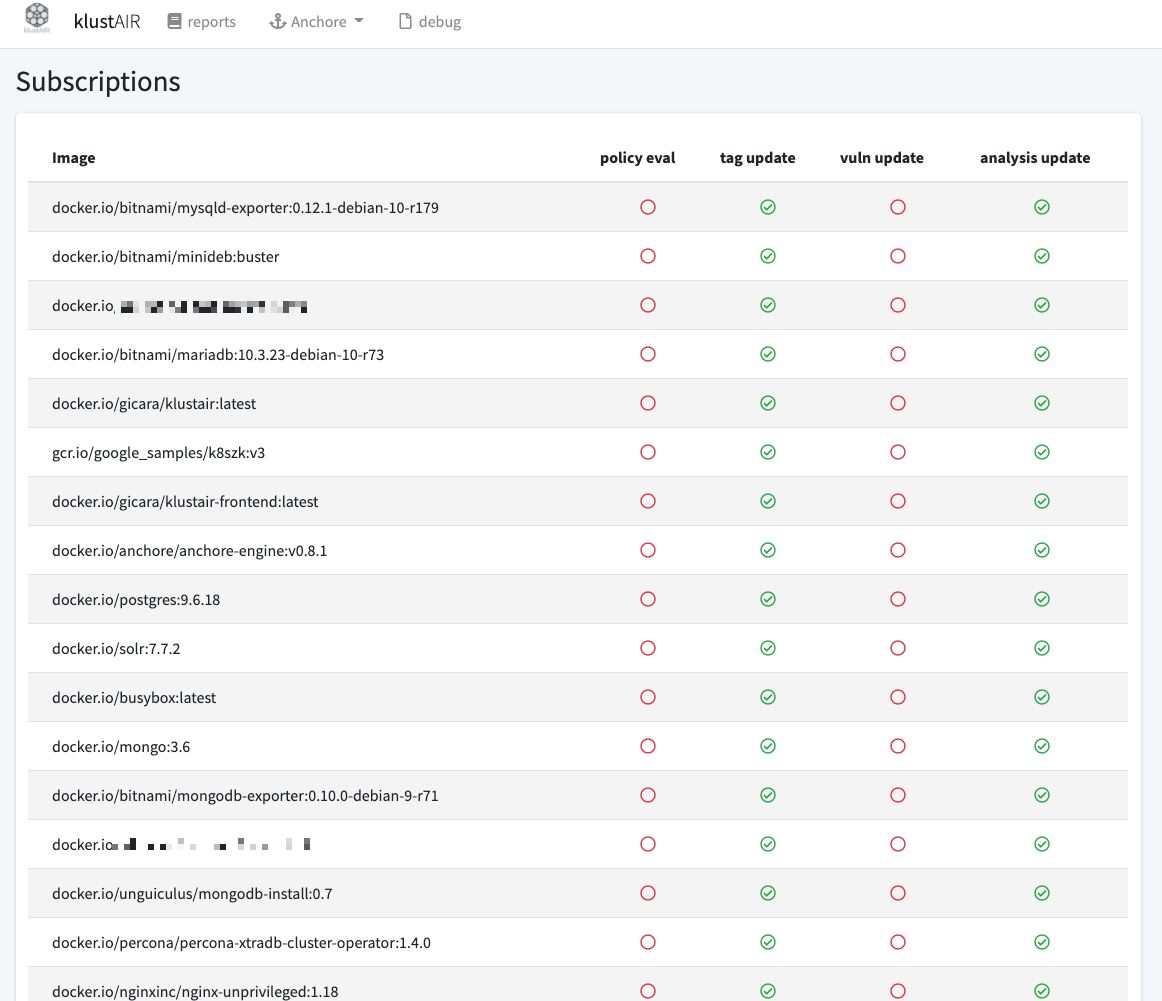Screen dimensions: 1162x1001
Task: Click tag update check for mariadb:10.3.23 image
Action: tap(768, 353)
